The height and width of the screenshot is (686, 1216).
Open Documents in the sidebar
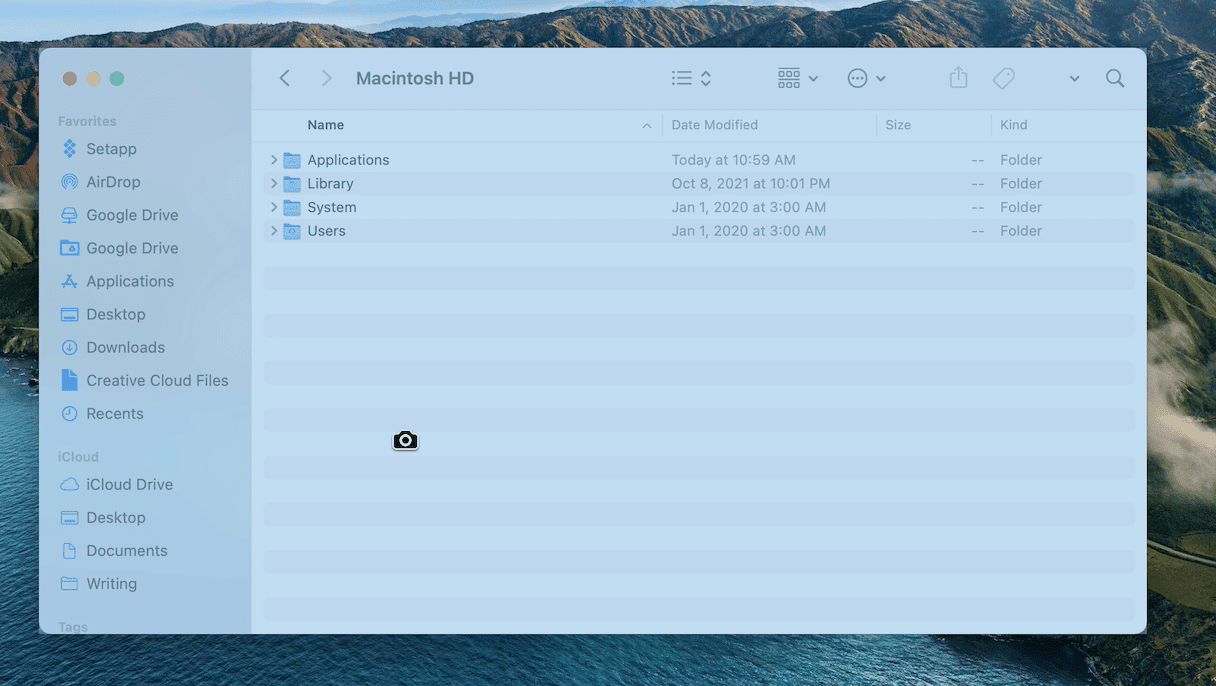pos(114,550)
